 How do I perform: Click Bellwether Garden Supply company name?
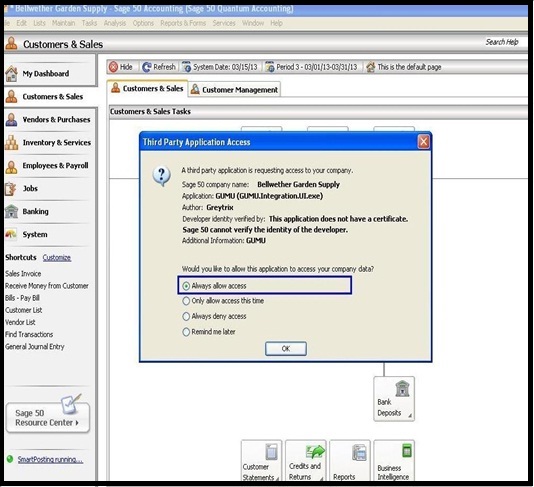[x=298, y=184]
